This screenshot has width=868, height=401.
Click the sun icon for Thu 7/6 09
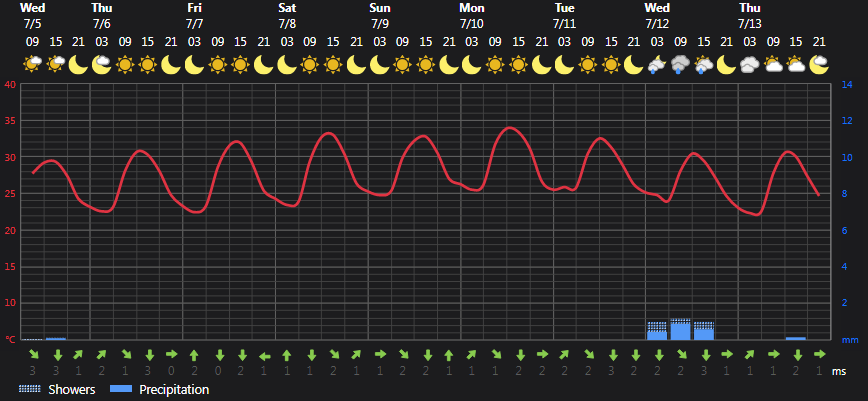pos(125,64)
